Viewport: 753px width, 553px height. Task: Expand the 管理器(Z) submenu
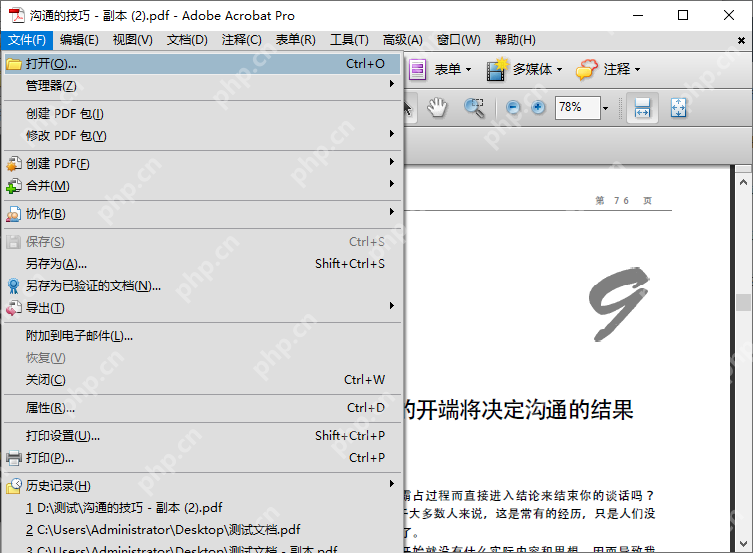[202, 86]
